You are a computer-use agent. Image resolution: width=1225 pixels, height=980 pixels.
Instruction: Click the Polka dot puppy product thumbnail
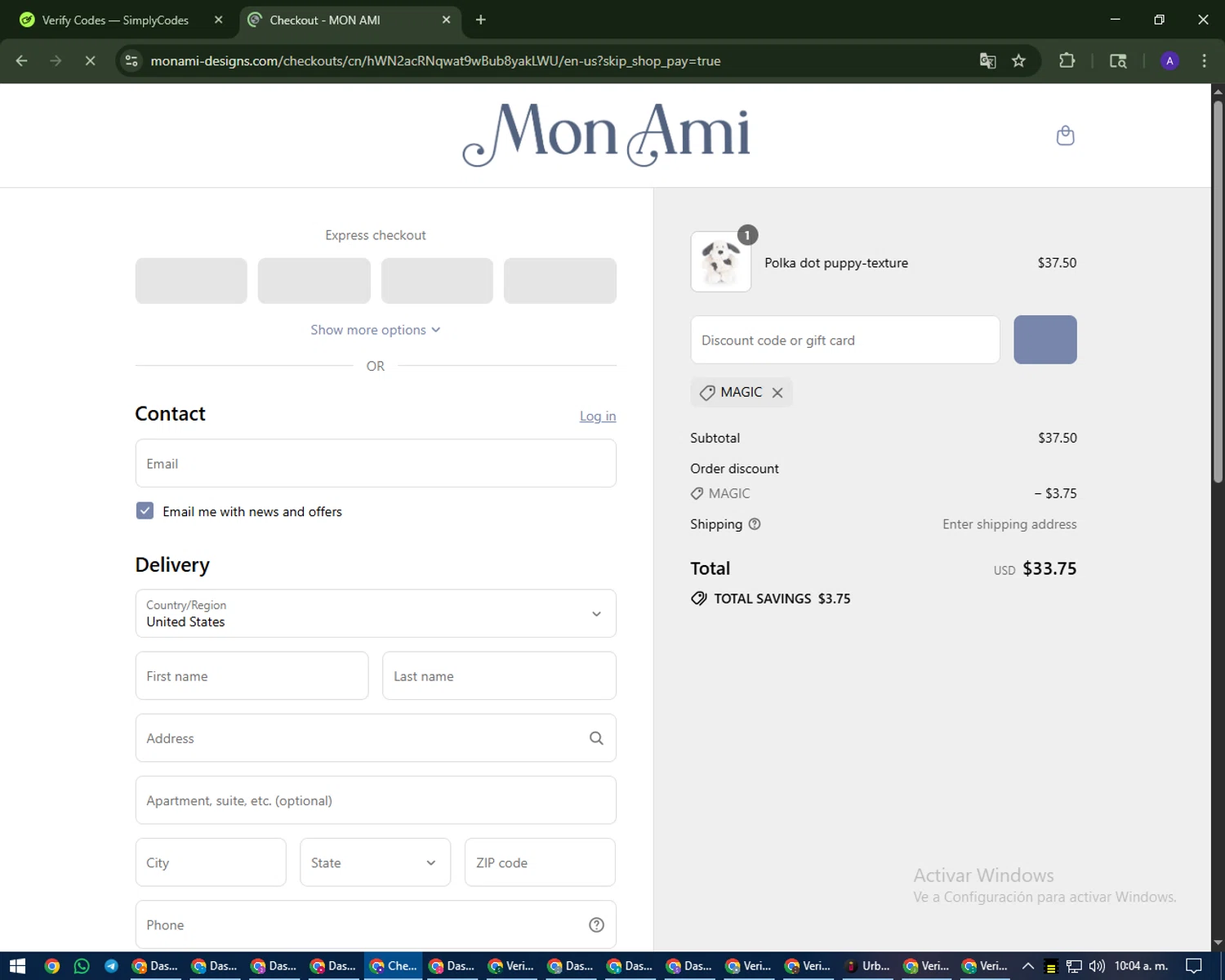[x=720, y=262]
